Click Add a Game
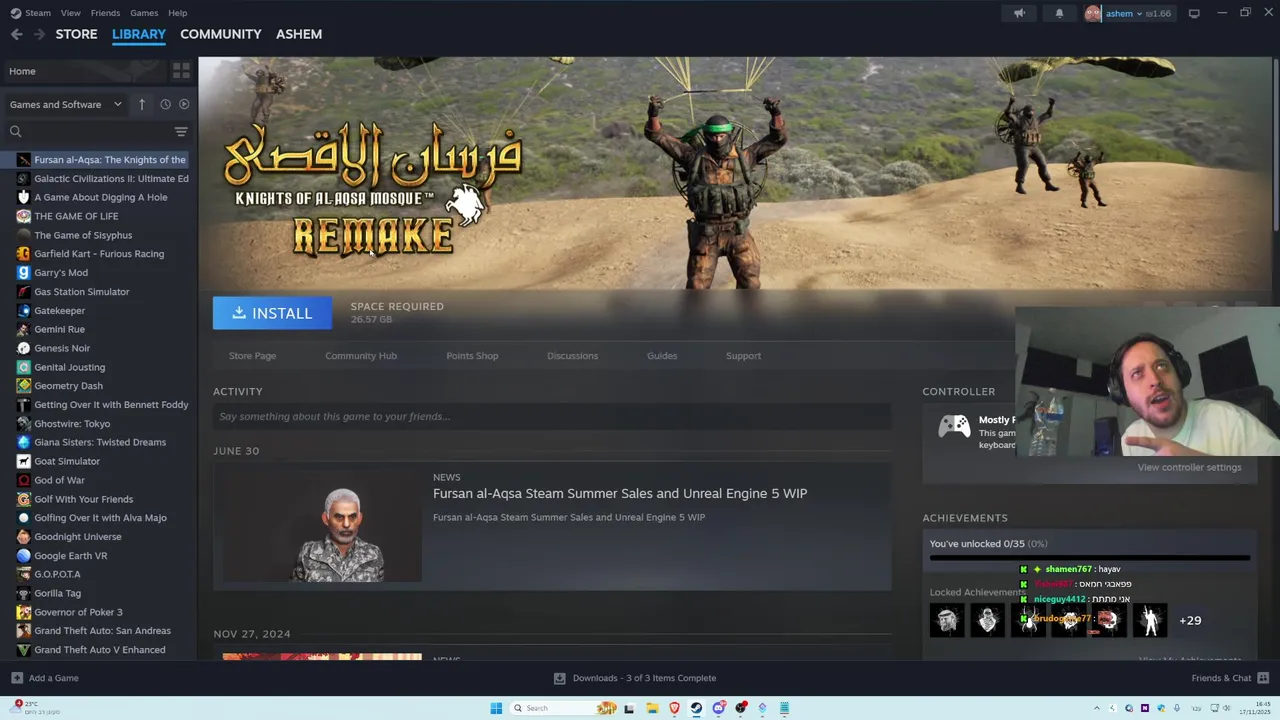The image size is (1280, 720). [44, 678]
